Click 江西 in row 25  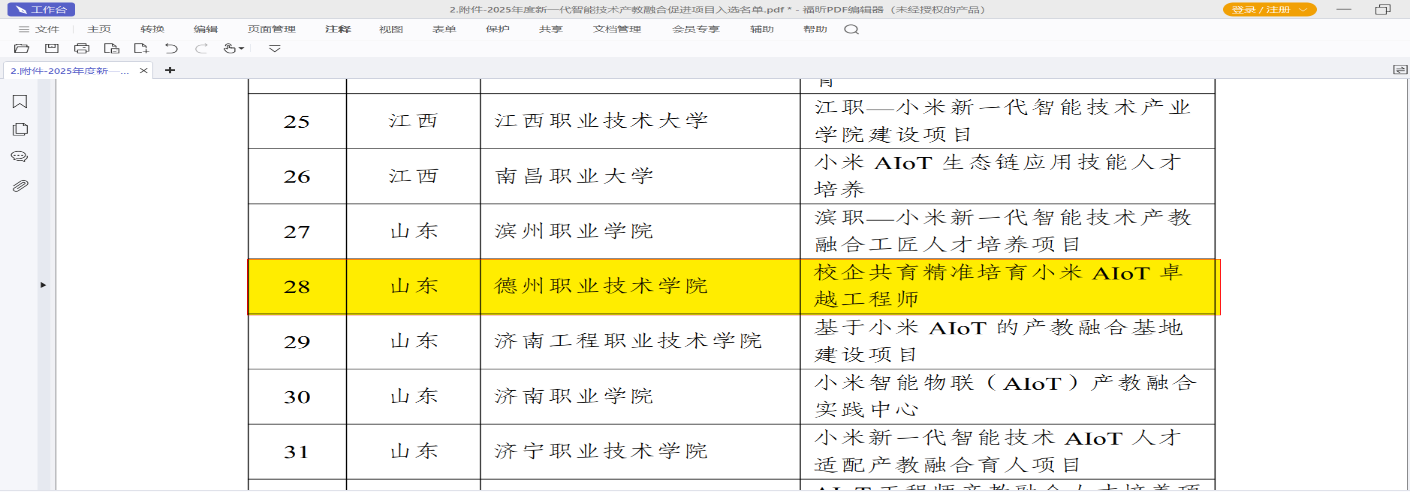click(413, 121)
